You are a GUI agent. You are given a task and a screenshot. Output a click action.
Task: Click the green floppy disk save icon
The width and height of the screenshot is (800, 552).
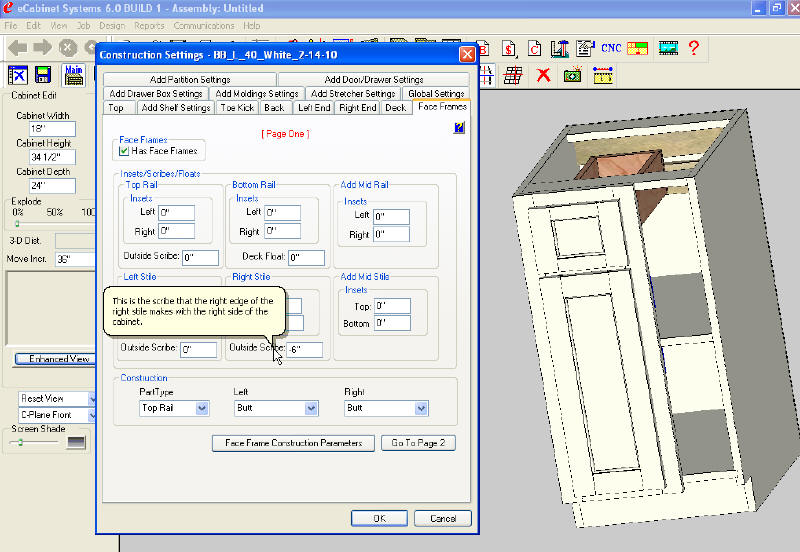43,75
